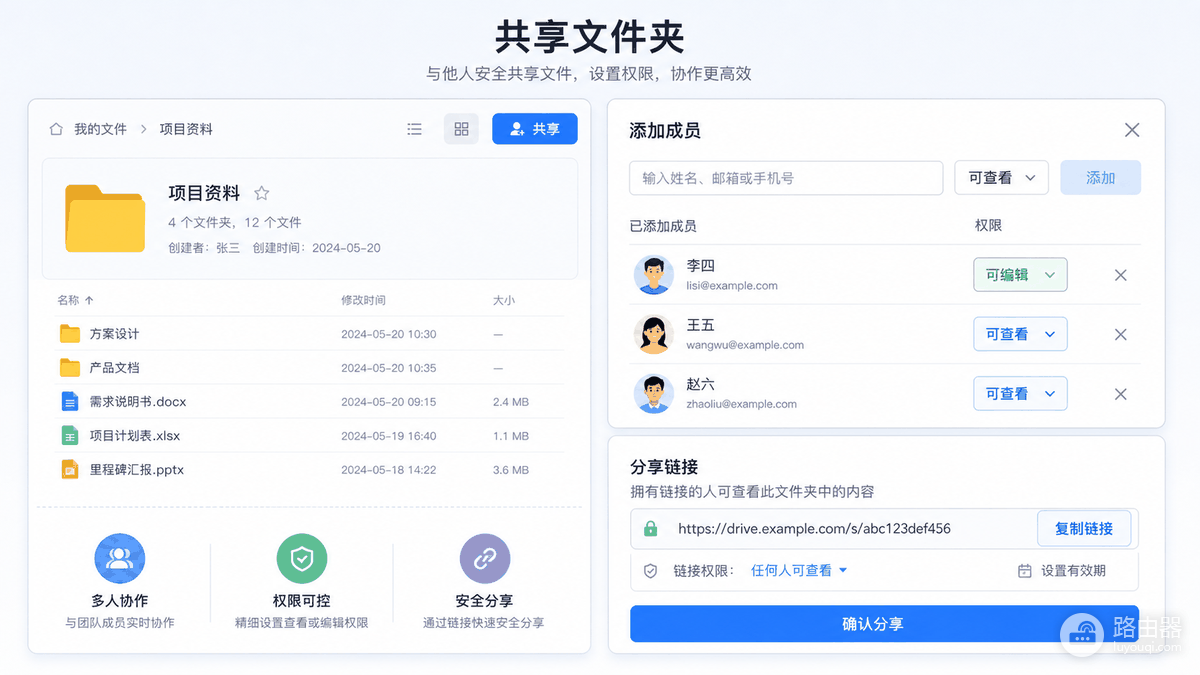Open the 产品文档 folder name
The height and width of the screenshot is (675, 1200).
(114, 367)
